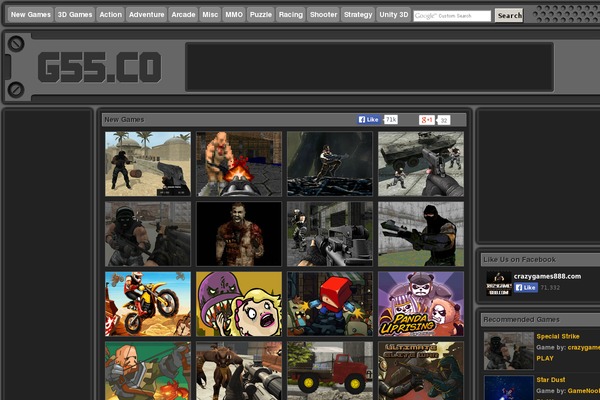
Task: Click the Facebook Like button in New Games header
Action: click(369, 119)
